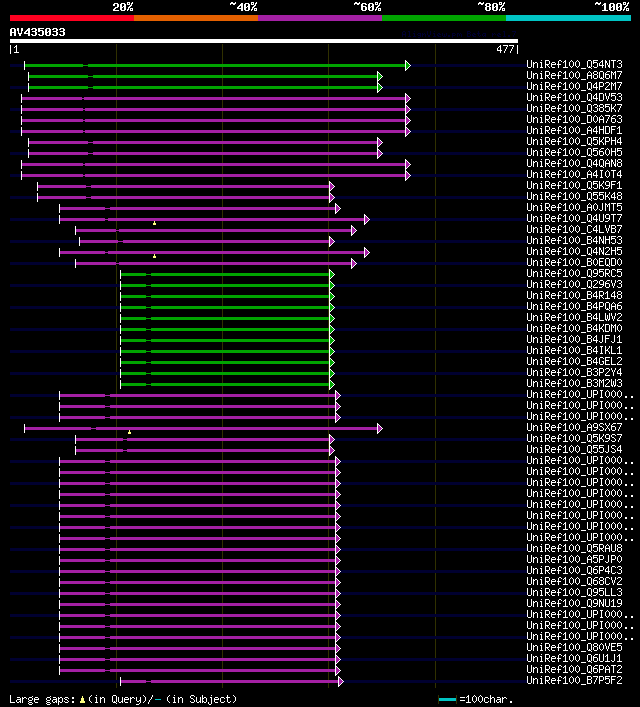Open the UniRef100_Q385K7 hit label
Screen dimensions: 640x707
(x=574, y=108)
